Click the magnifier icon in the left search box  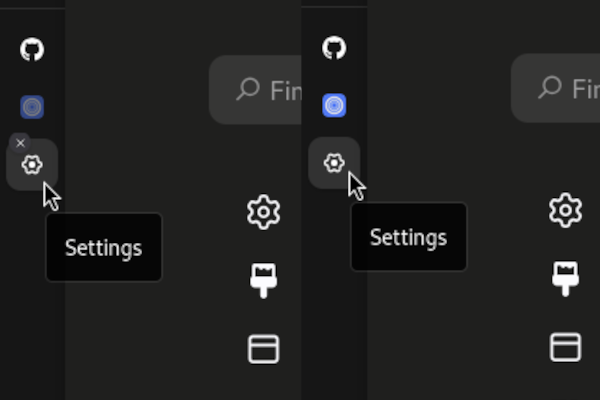[248, 89]
